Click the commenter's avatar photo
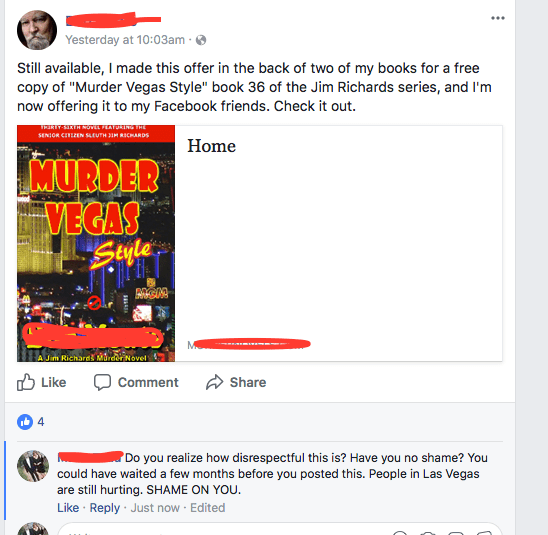Screen dimensions: 548x535 click(x=33, y=466)
